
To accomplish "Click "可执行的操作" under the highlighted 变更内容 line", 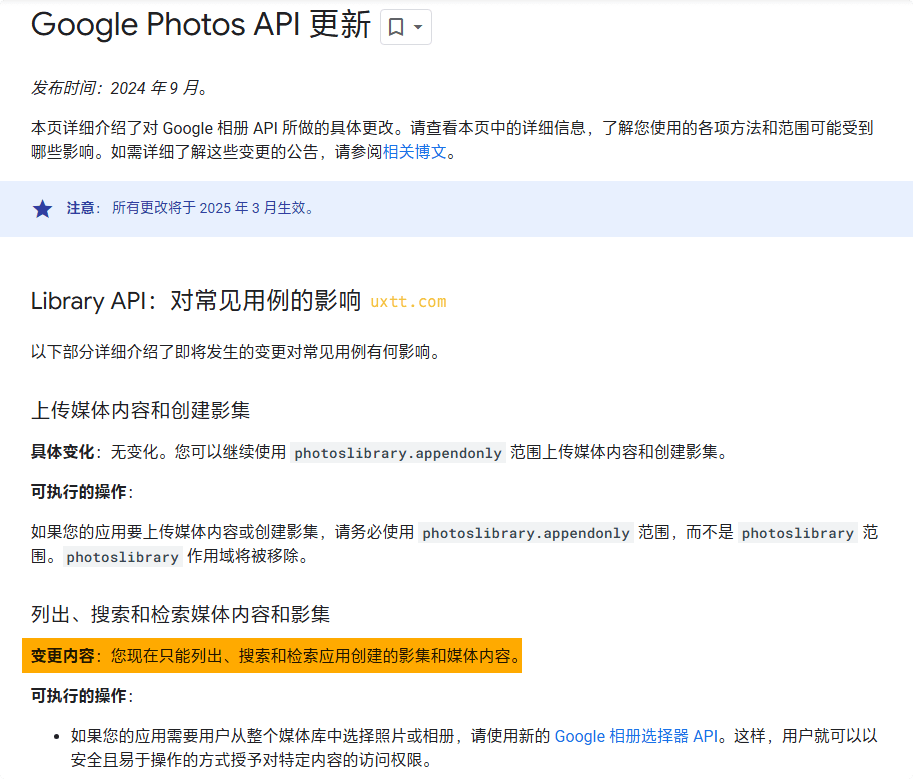I will 79,696.
